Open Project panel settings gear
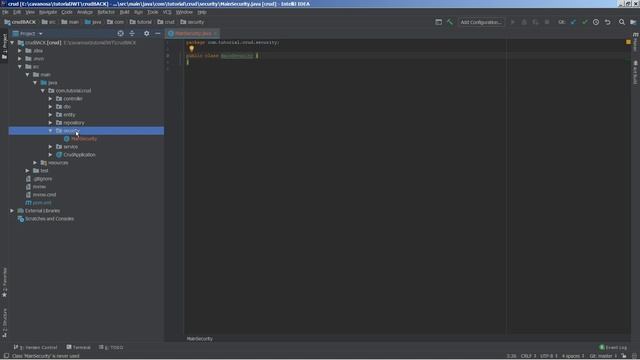Screen dimensions: 640x360 (147, 33)
